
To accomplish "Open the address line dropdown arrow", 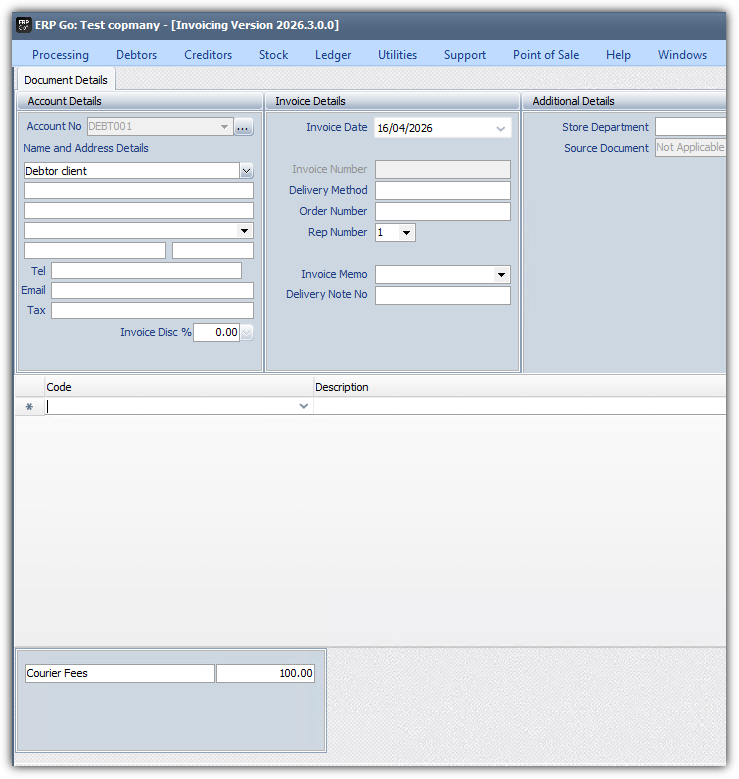I will (x=246, y=231).
